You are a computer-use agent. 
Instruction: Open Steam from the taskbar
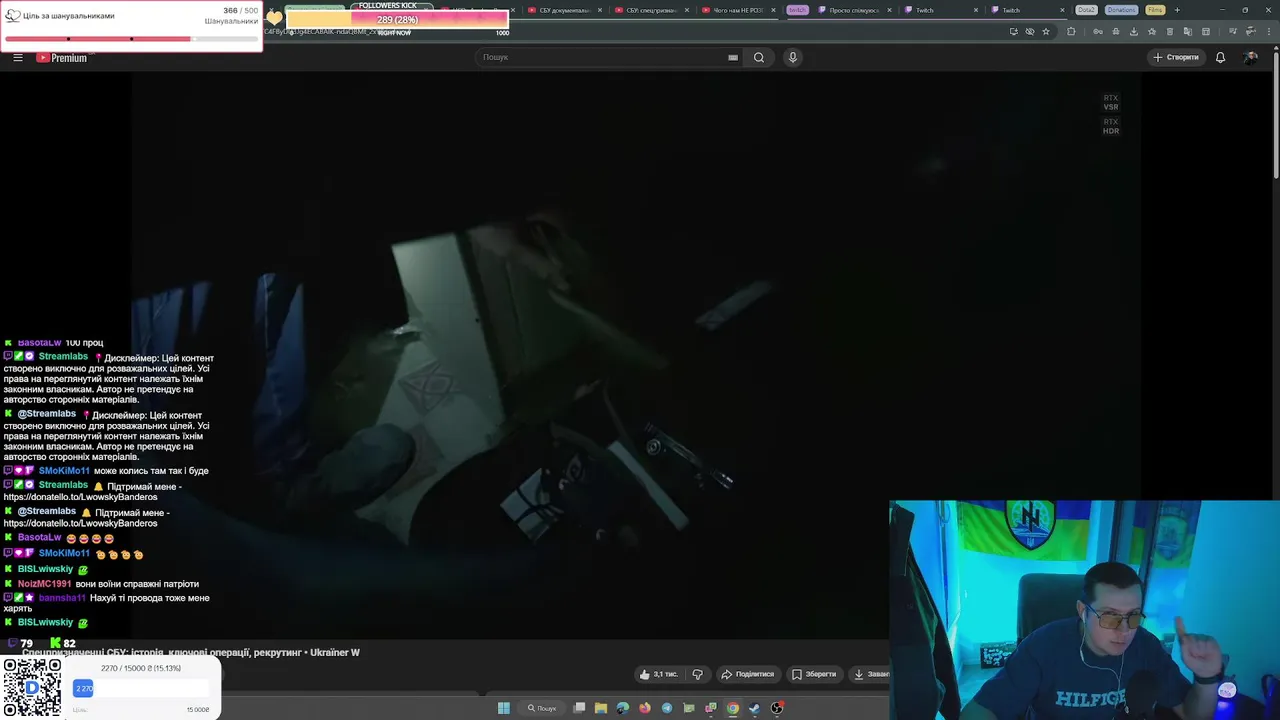[x=755, y=708]
